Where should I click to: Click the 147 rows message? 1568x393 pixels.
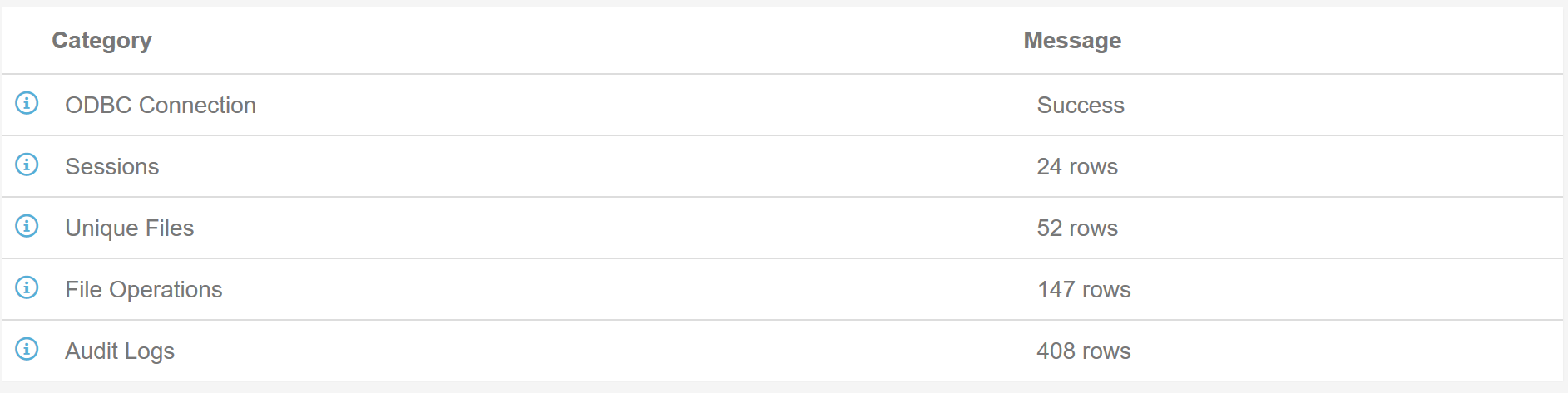1084,290
